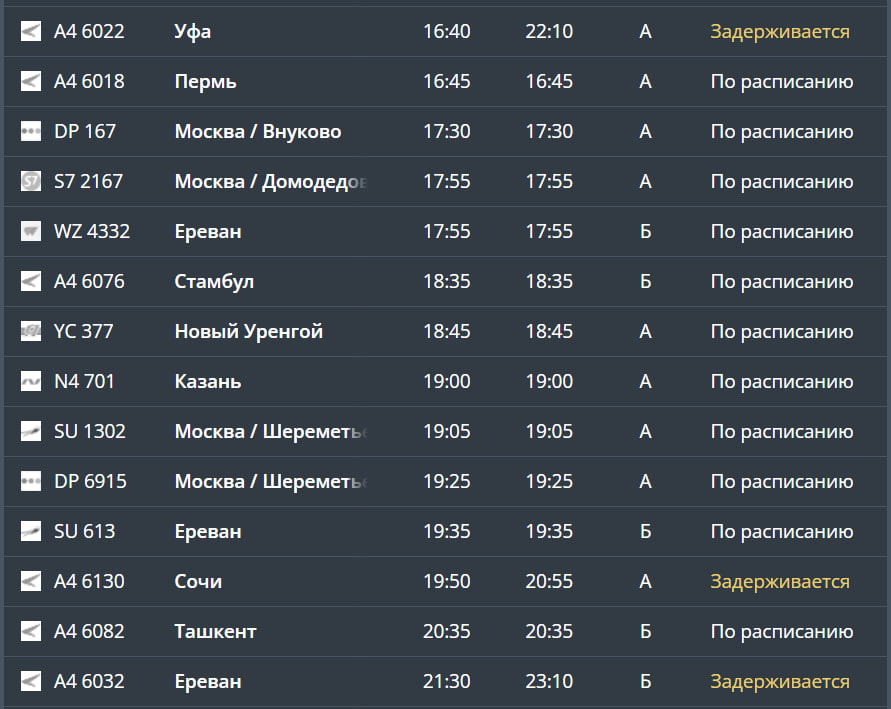Click the Aeroflot icon beside SU 613

(x=31, y=532)
